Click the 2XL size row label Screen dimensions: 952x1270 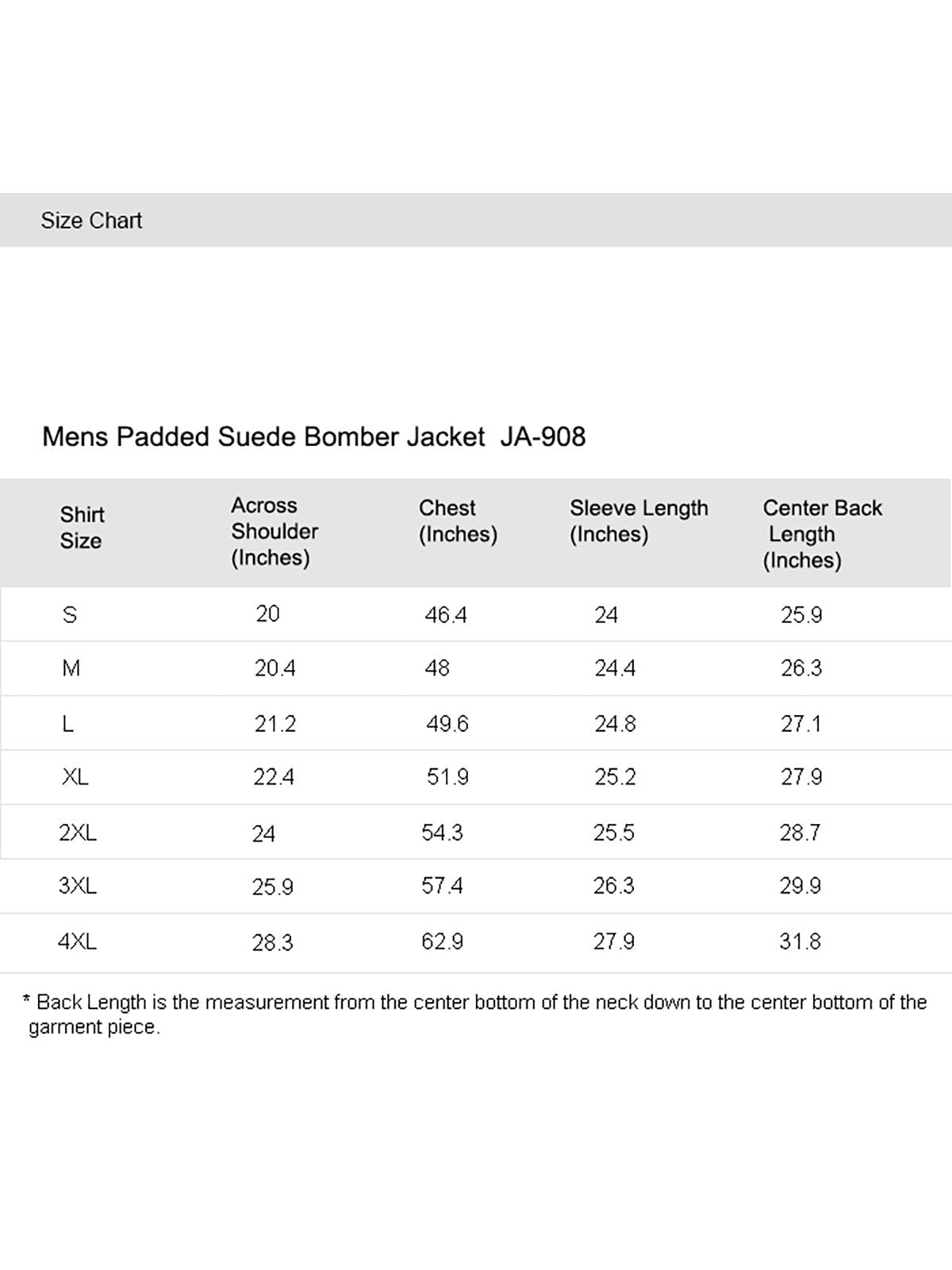(78, 833)
